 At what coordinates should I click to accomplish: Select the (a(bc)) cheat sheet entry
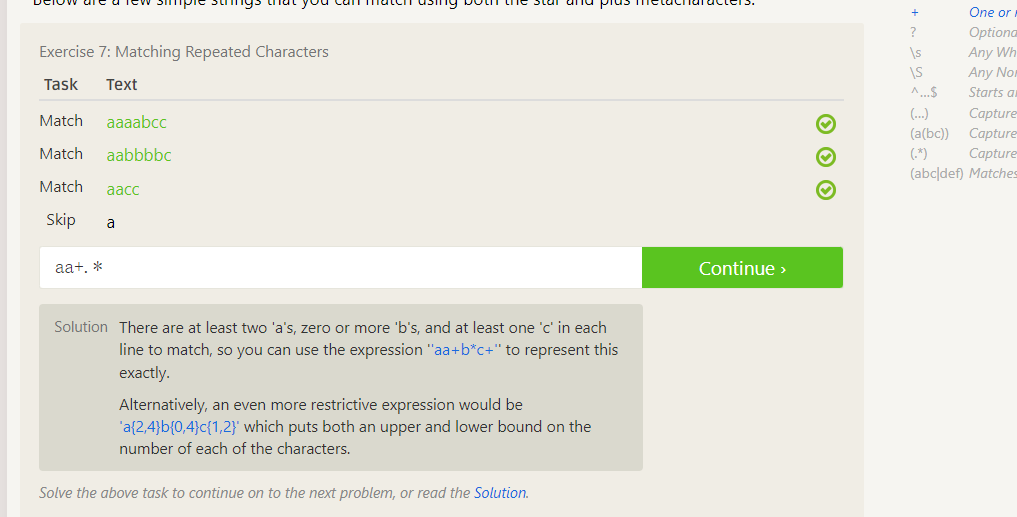(929, 133)
